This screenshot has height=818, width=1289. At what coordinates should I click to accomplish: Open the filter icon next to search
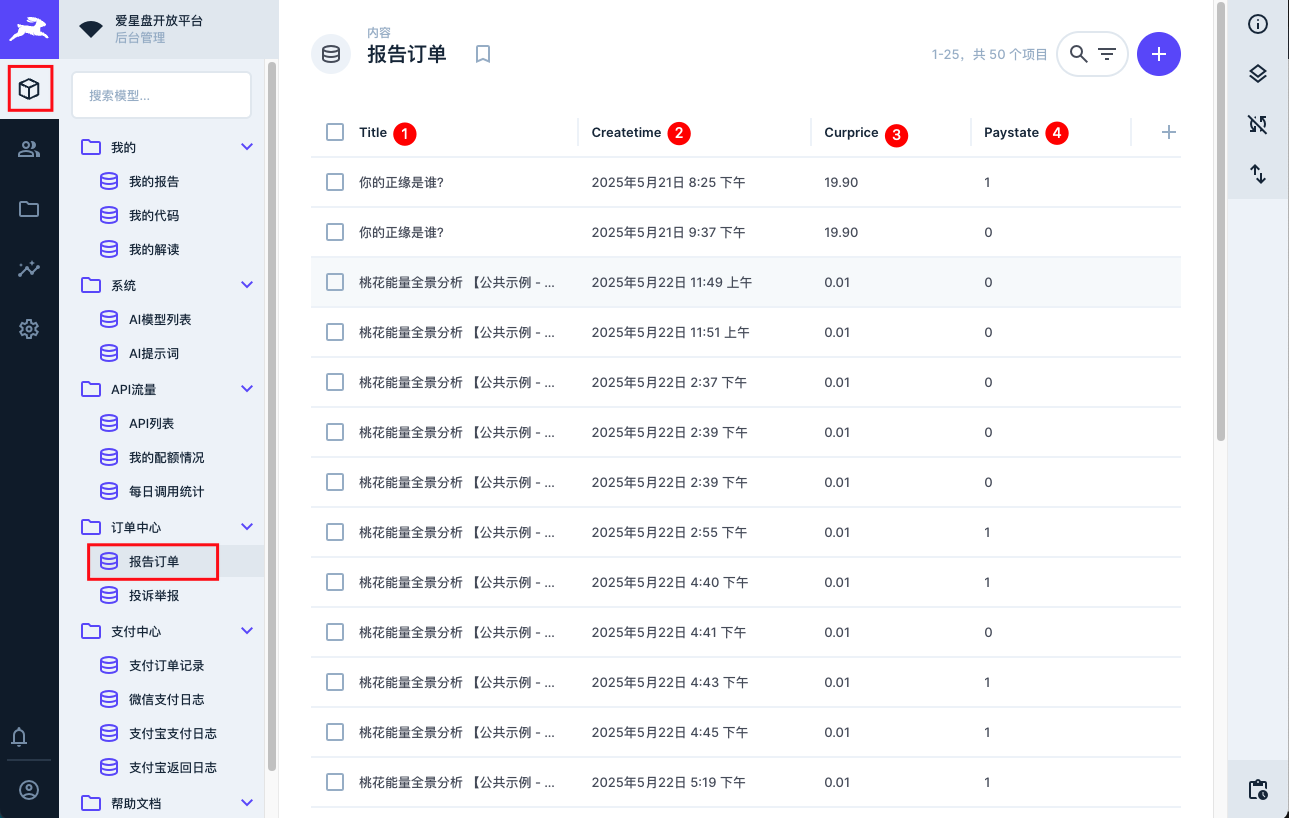coord(1107,54)
